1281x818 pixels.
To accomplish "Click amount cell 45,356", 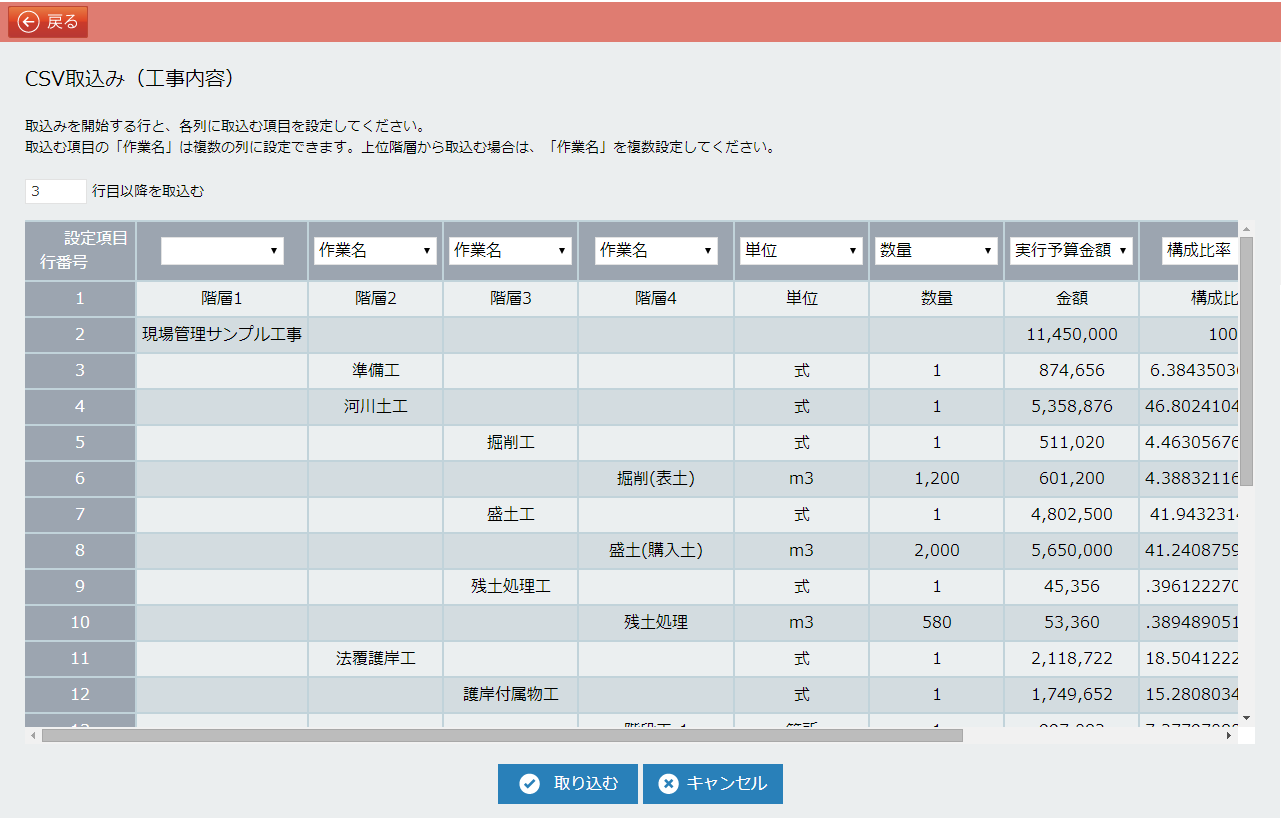I will pos(1071,586).
